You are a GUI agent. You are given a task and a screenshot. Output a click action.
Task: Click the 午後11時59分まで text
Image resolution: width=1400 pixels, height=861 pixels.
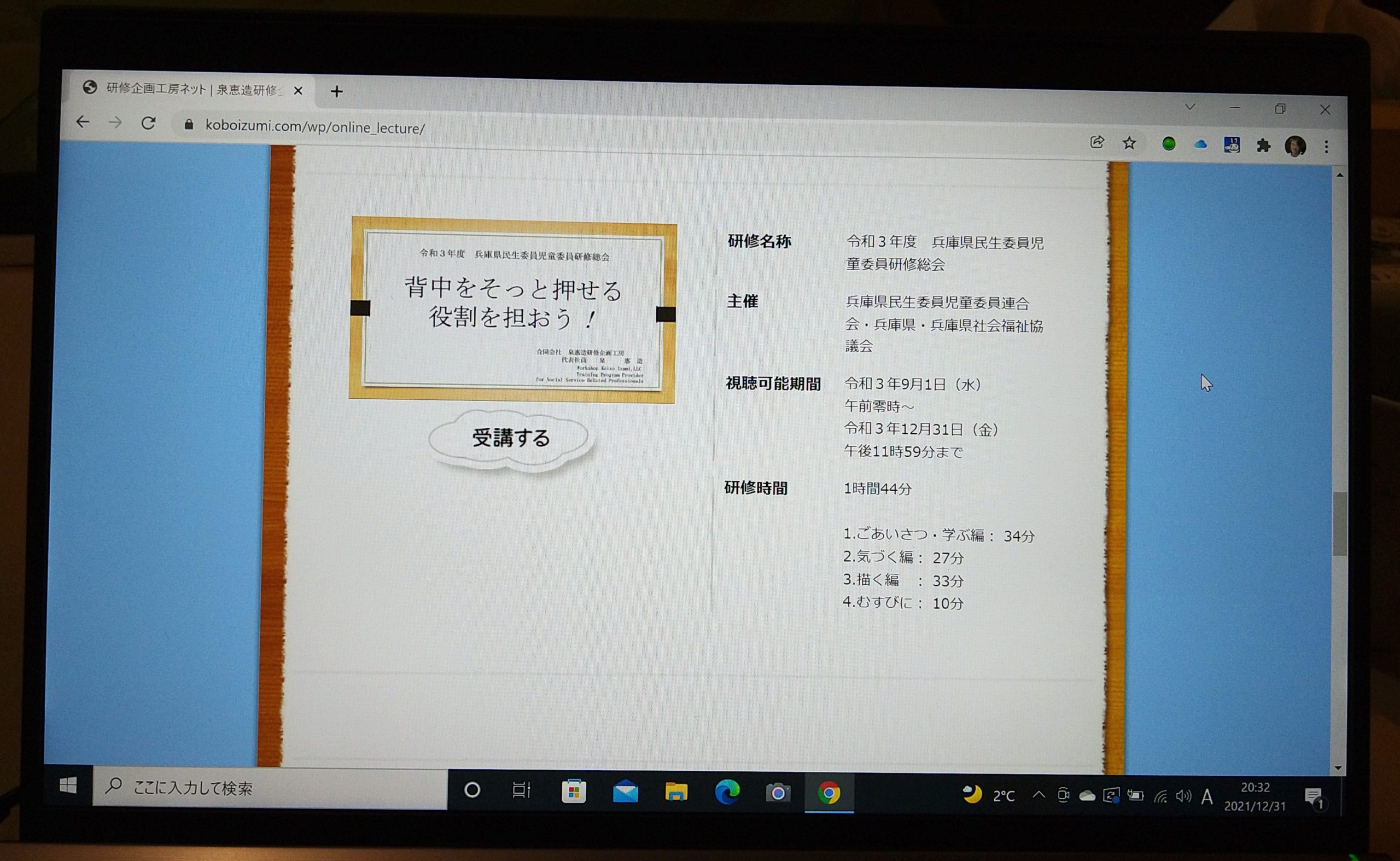903,452
